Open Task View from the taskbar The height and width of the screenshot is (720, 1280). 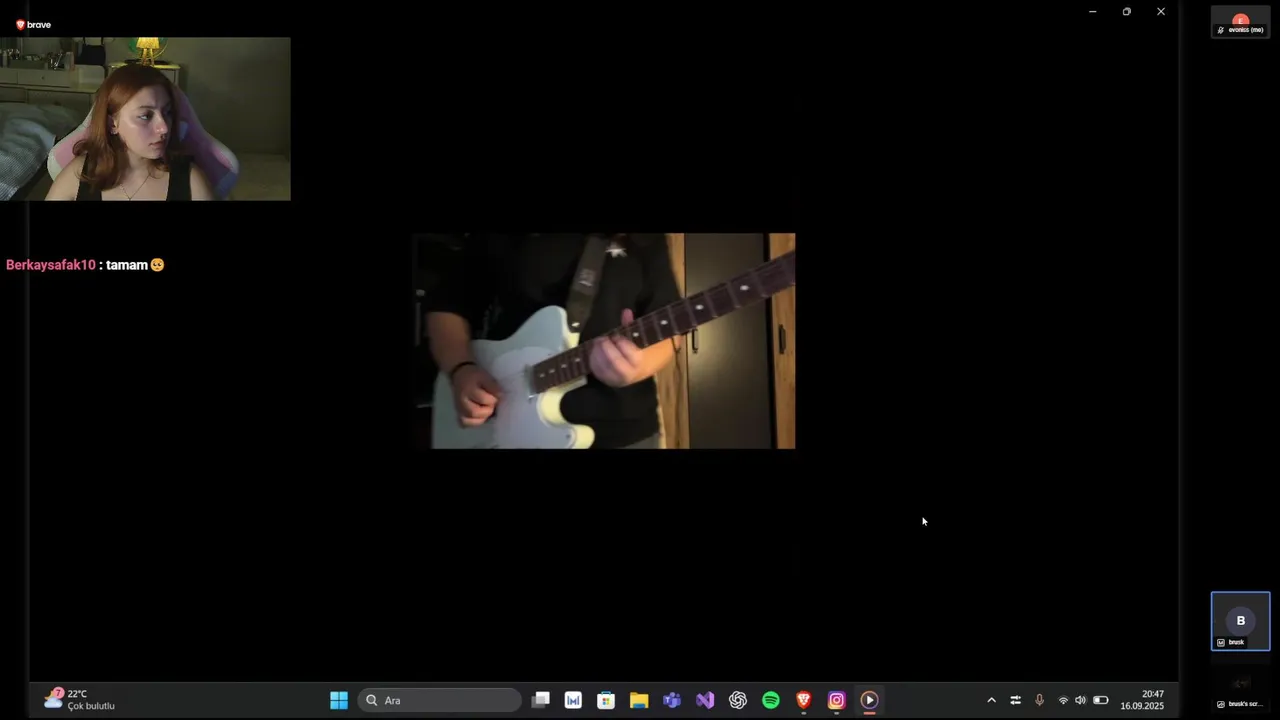point(540,700)
